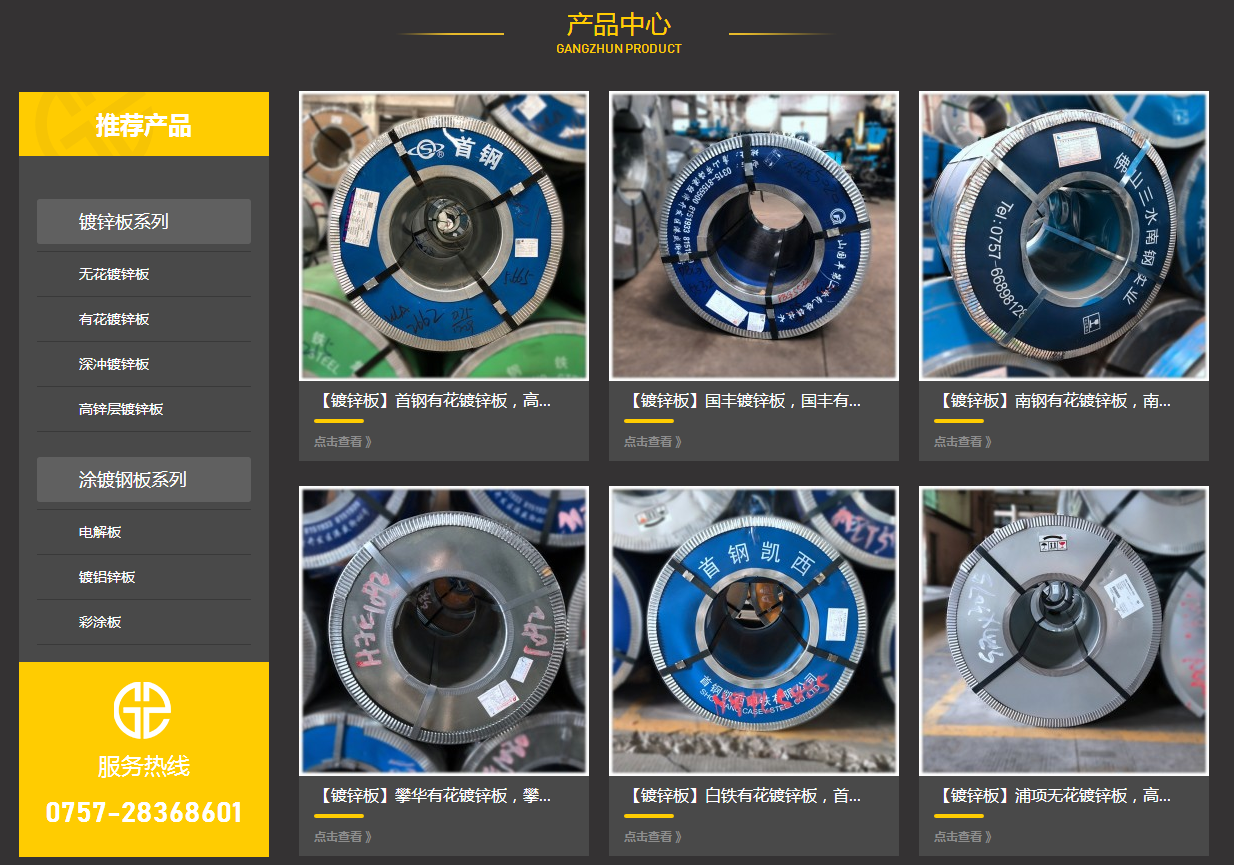The height and width of the screenshot is (865, 1234).
Task: Open the 攀华 silver coil product image
Action: (444, 631)
